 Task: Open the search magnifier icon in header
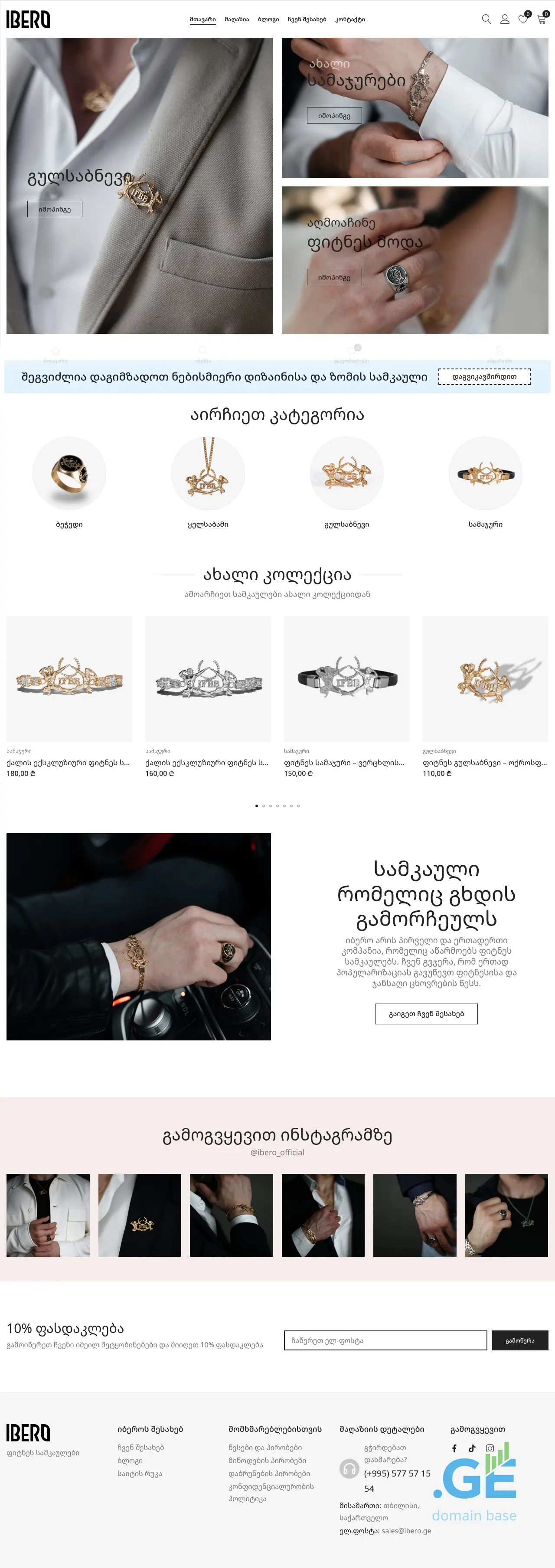(x=486, y=19)
